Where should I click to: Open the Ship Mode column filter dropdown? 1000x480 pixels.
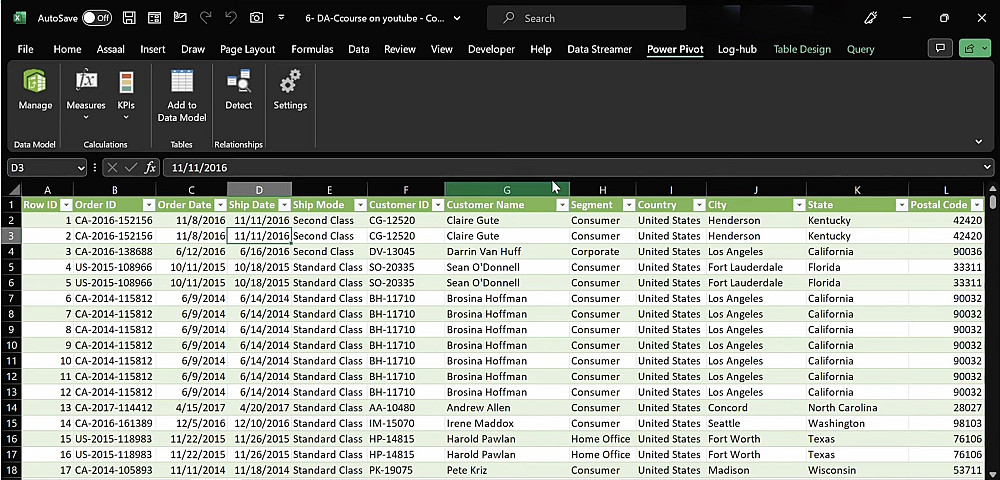pyautogui.click(x=358, y=205)
